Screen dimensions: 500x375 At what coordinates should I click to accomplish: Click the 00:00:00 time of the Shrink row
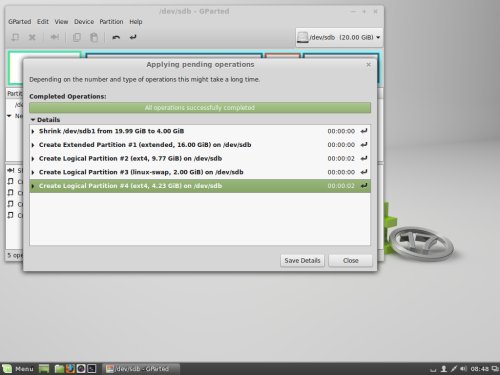(x=341, y=131)
